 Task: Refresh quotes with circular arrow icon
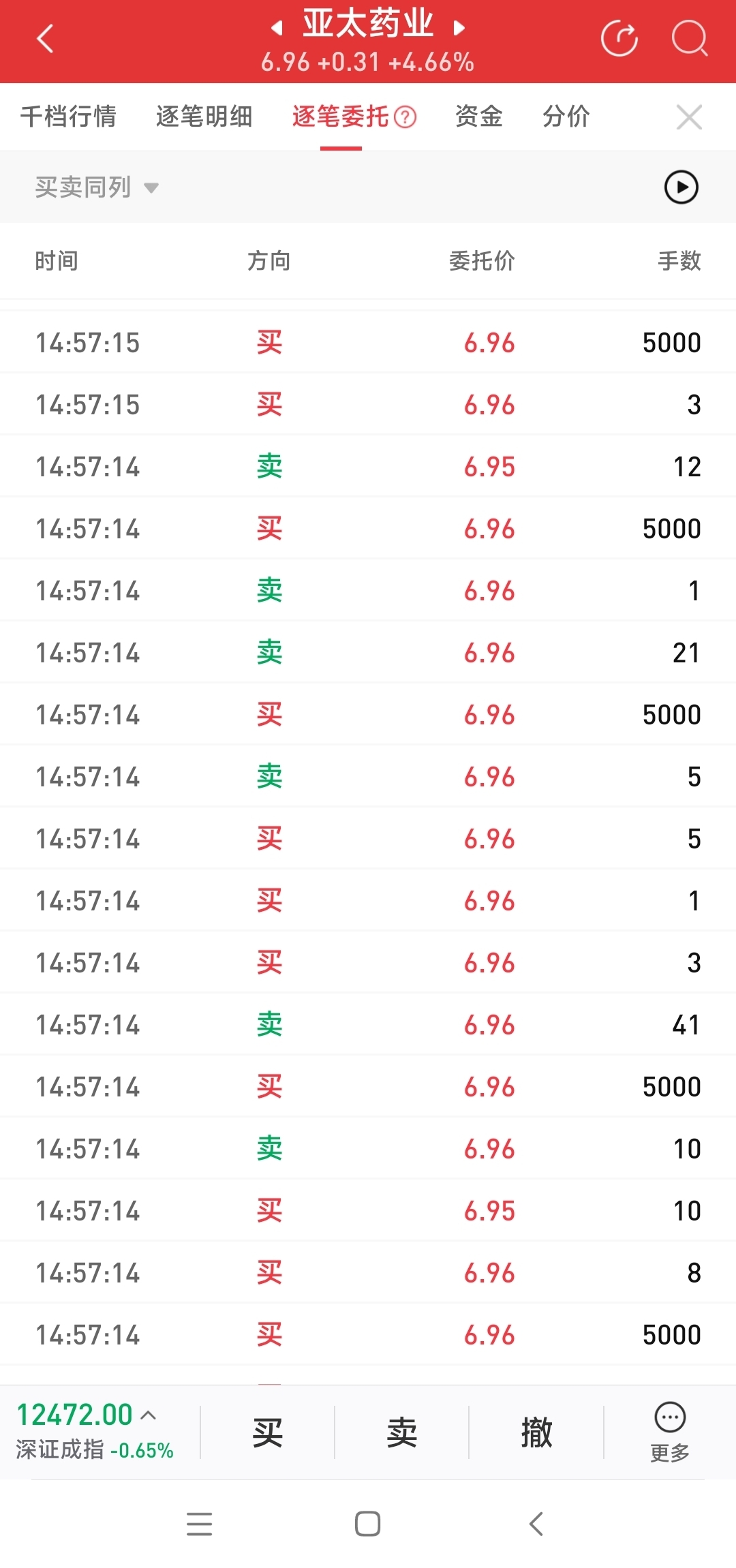[619, 38]
